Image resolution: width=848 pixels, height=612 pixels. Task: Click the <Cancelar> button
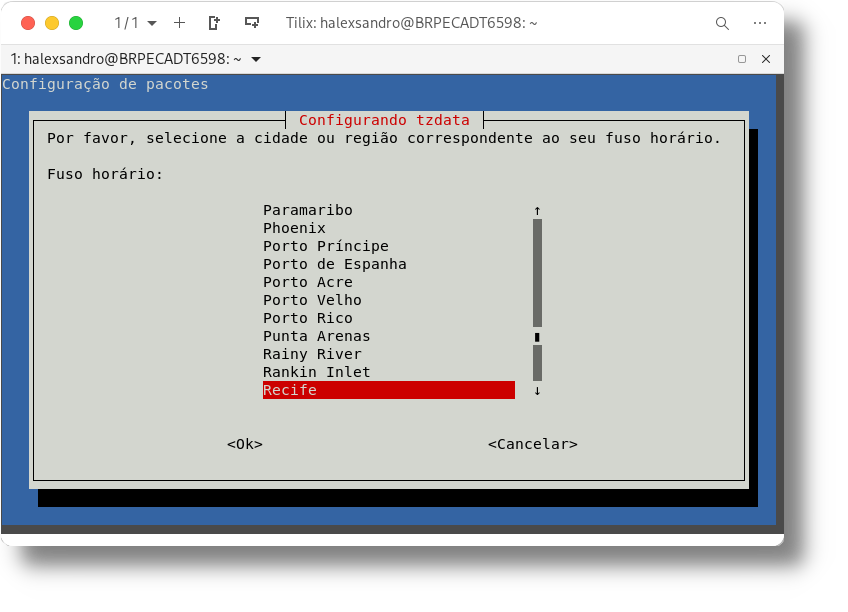(533, 444)
